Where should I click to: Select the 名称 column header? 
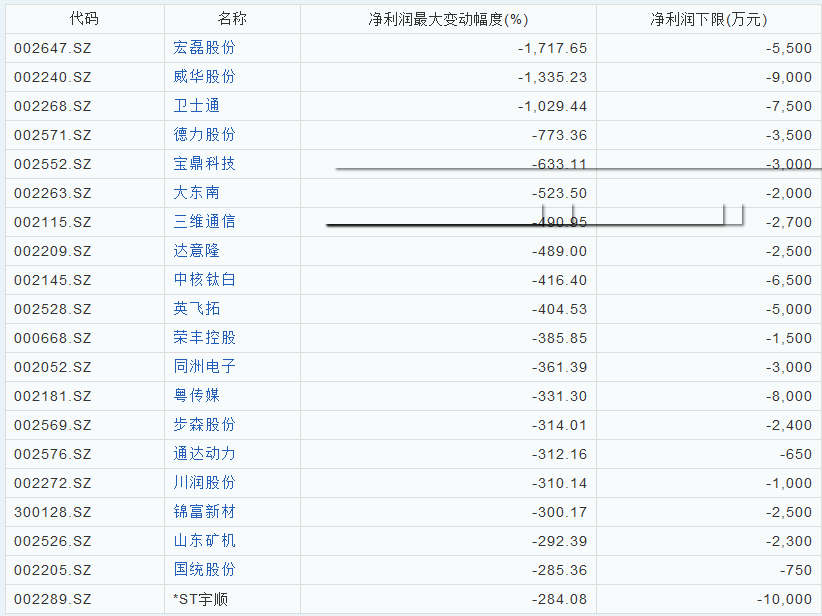coord(232,19)
